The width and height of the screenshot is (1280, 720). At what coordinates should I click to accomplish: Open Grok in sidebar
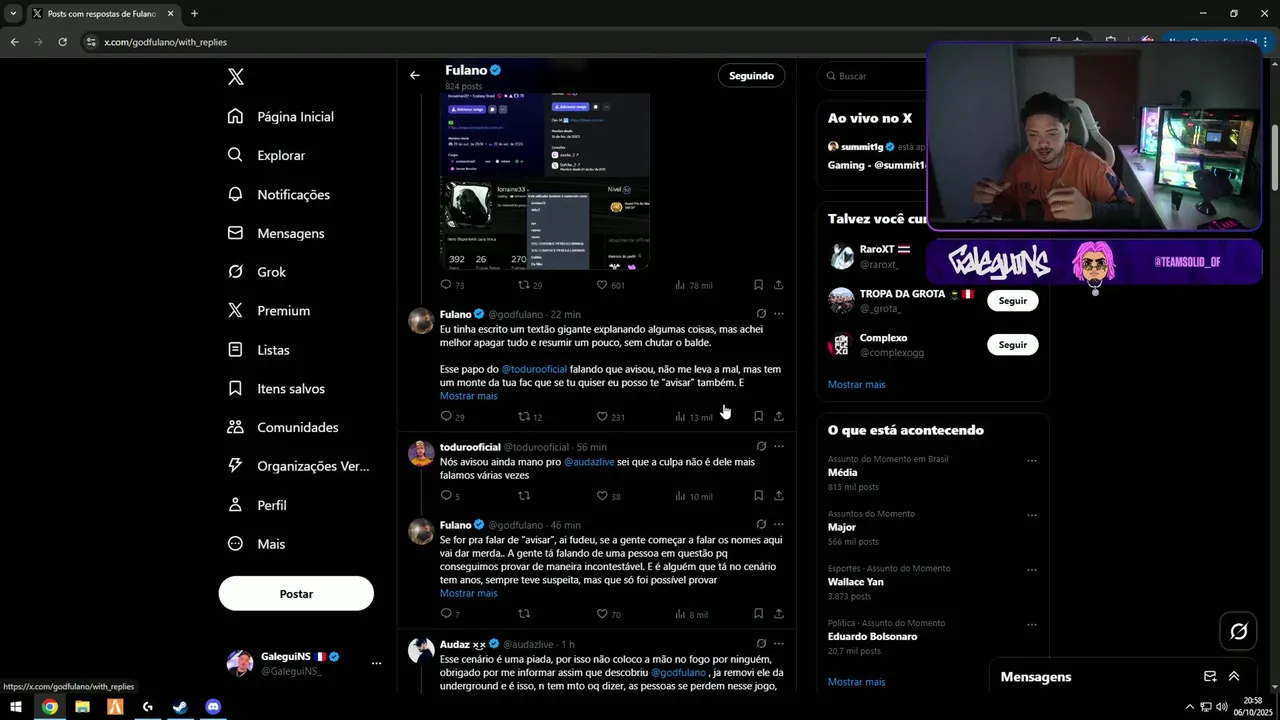click(257, 272)
